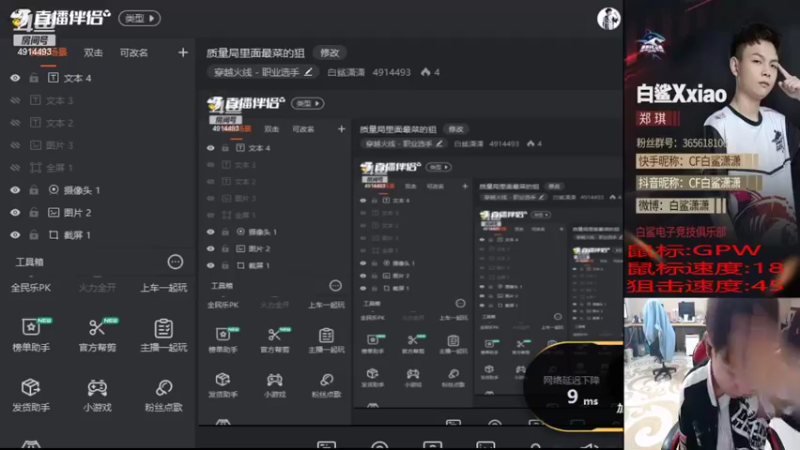Open 粉丝点歌 tool in main window

[x=163, y=394]
